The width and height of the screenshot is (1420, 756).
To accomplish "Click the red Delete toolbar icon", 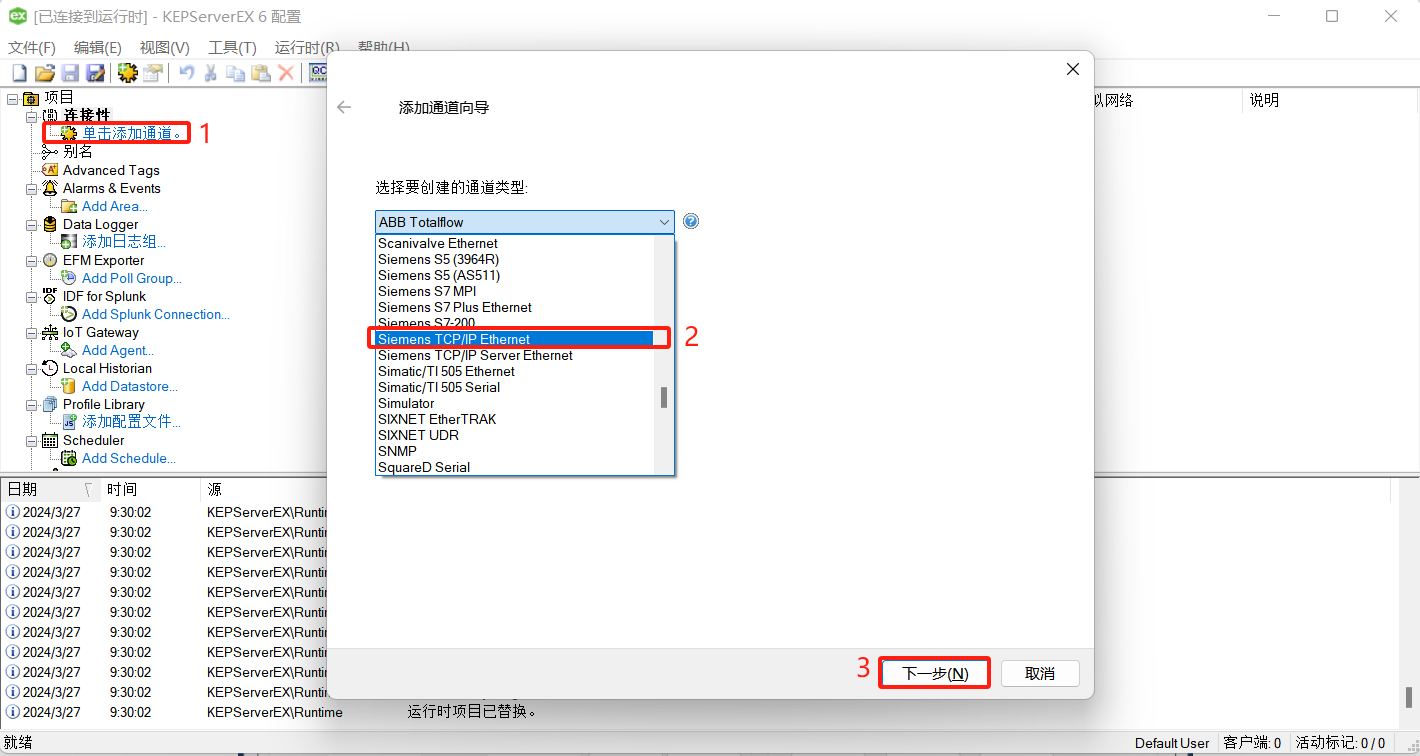I will (x=286, y=73).
